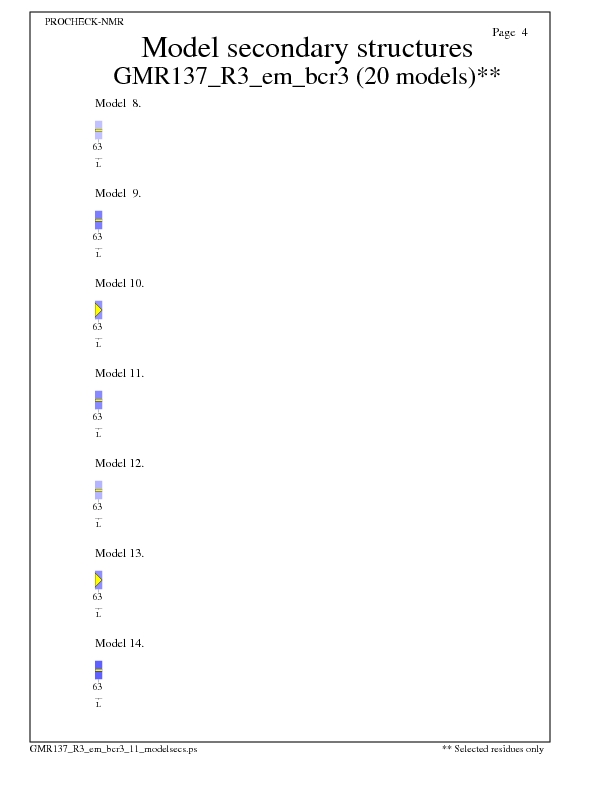
Task: Click the "** Selected residues only" footnote
Action: tap(493, 748)
